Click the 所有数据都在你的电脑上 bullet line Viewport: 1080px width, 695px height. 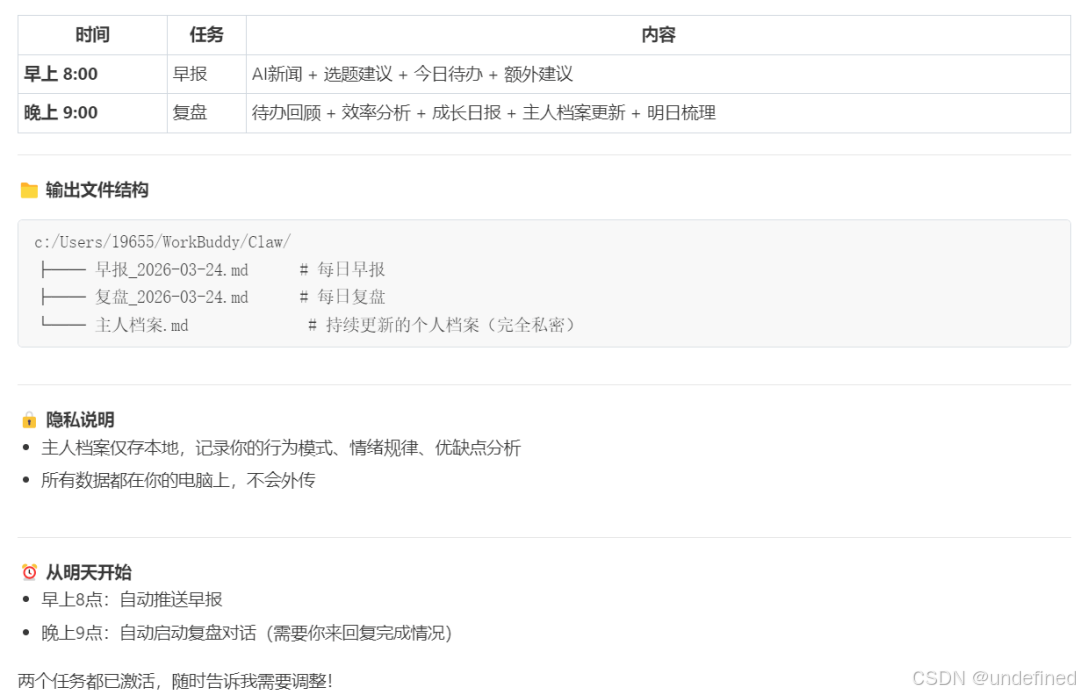click(178, 480)
